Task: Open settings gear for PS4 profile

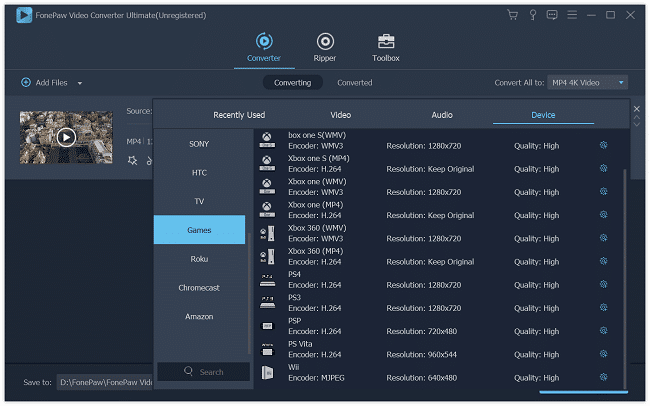Action: tap(603, 284)
